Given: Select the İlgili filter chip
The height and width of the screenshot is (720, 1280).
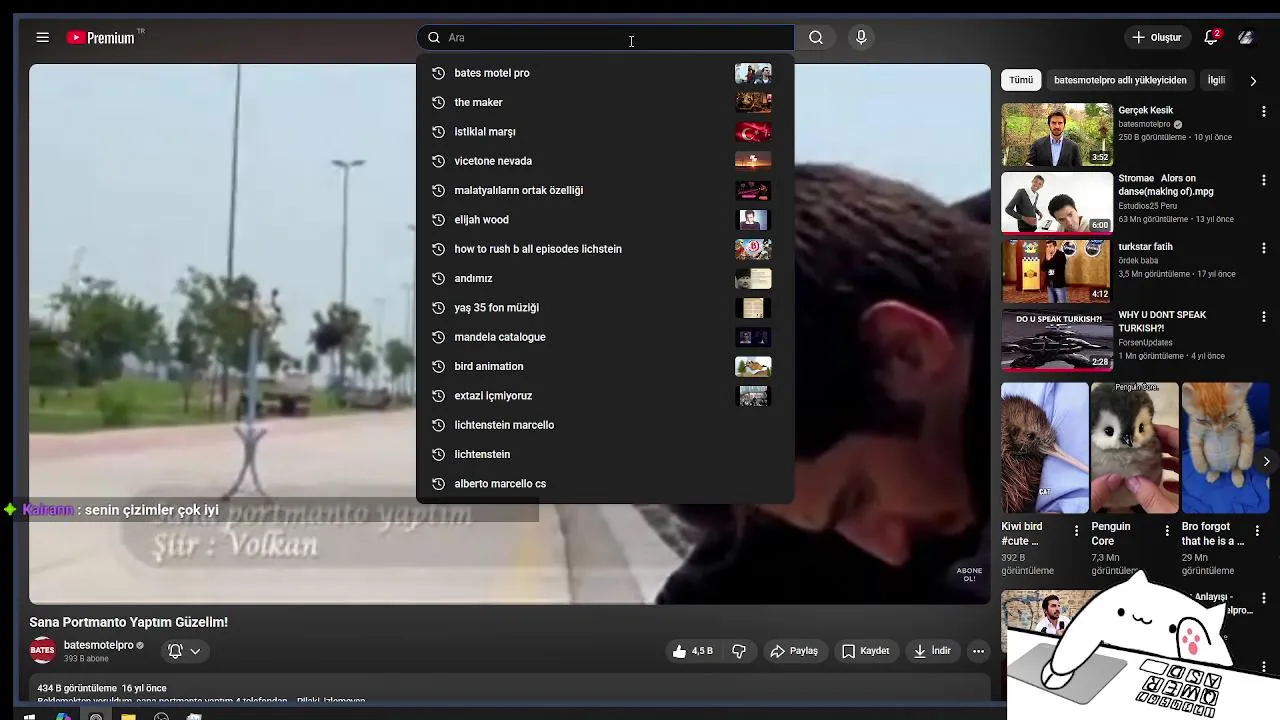Looking at the screenshot, I should point(1216,80).
